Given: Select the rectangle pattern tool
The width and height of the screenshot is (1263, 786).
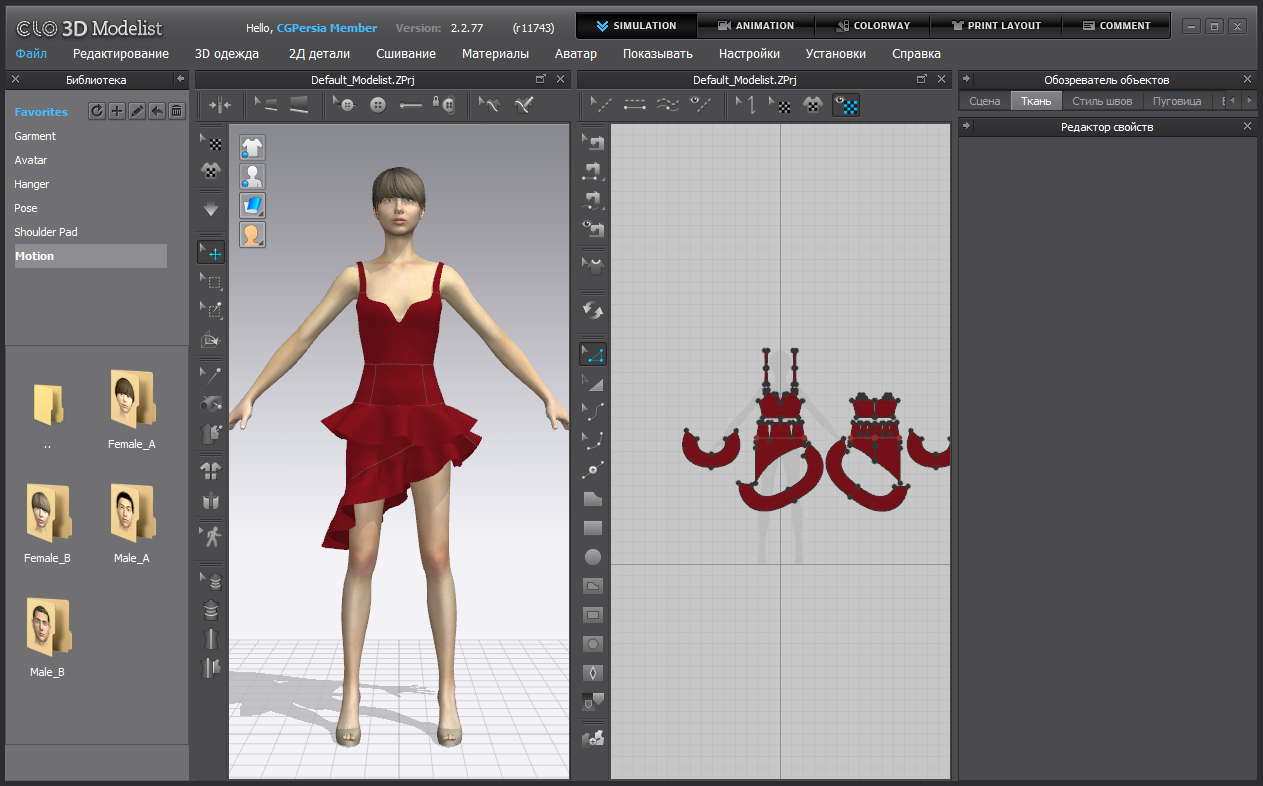Looking at the screenshot, I should [593, 527].
